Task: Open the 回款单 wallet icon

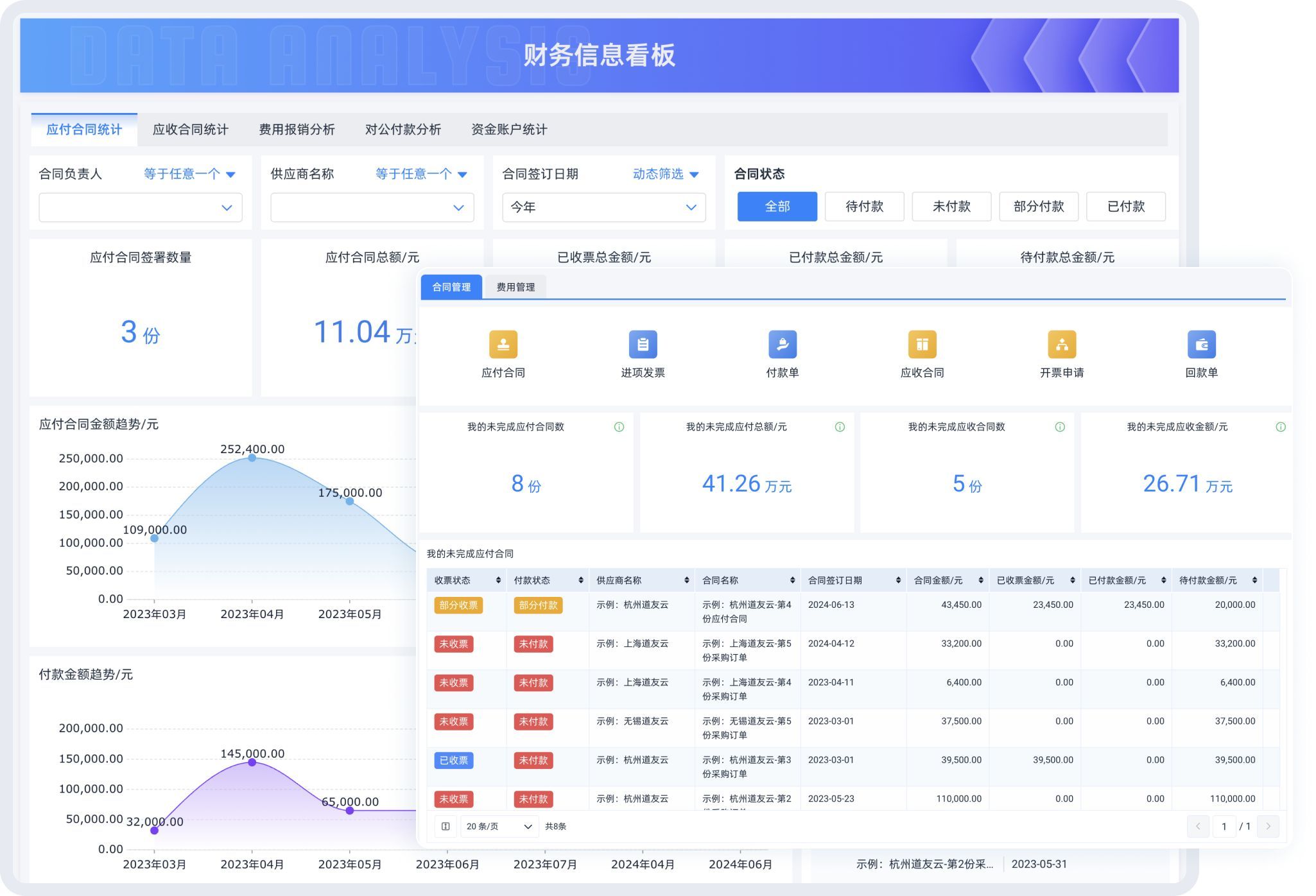Action: coord(1201,345)
